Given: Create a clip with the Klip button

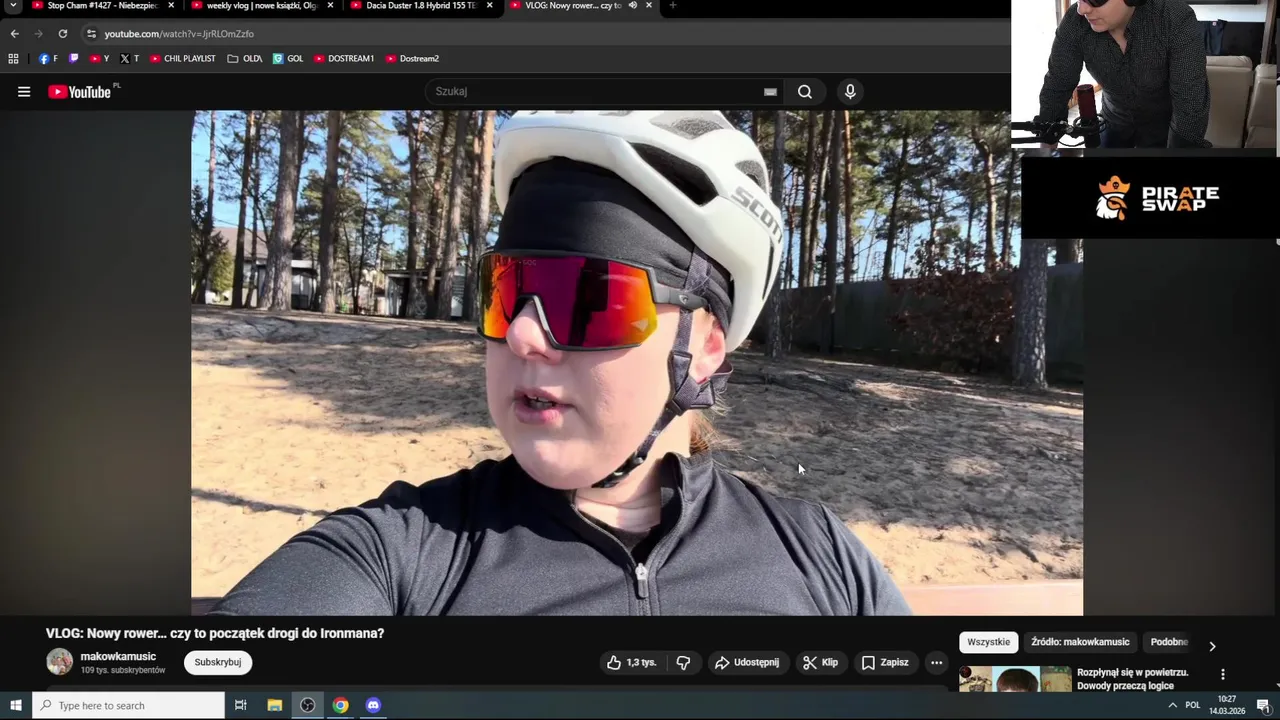Looking at the screenshot, I should (820, 662).
